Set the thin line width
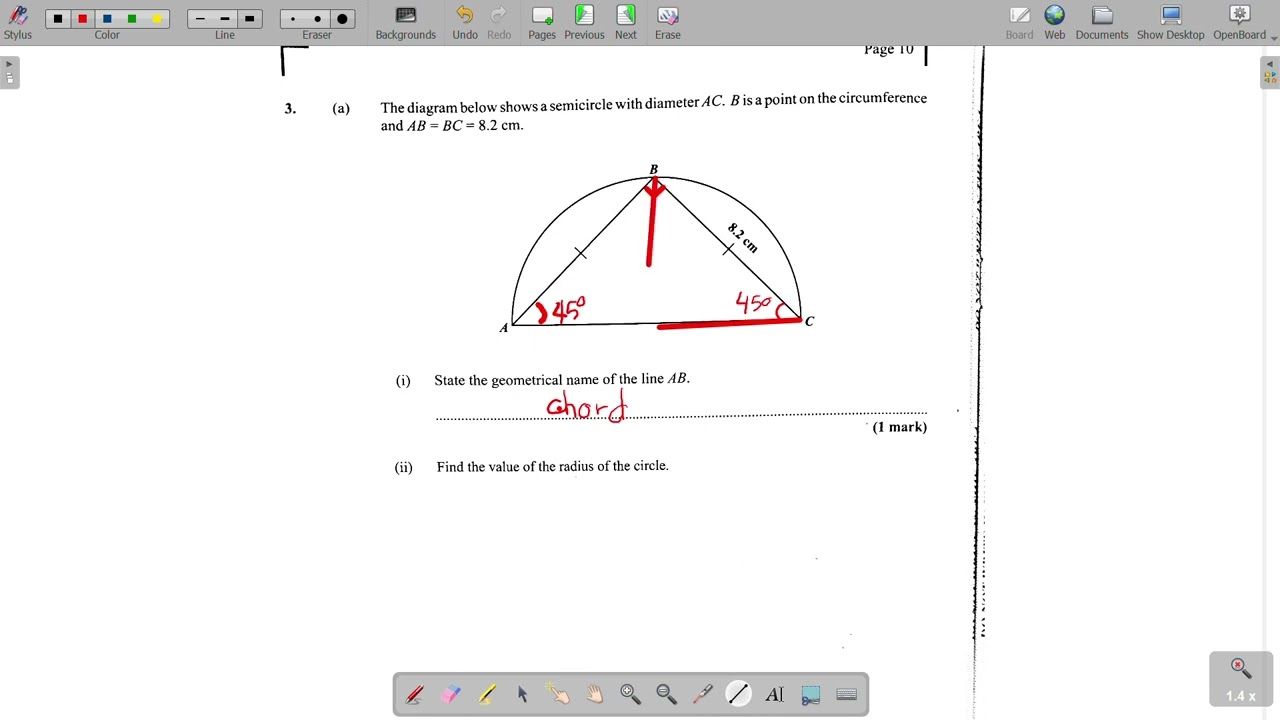 200,19
